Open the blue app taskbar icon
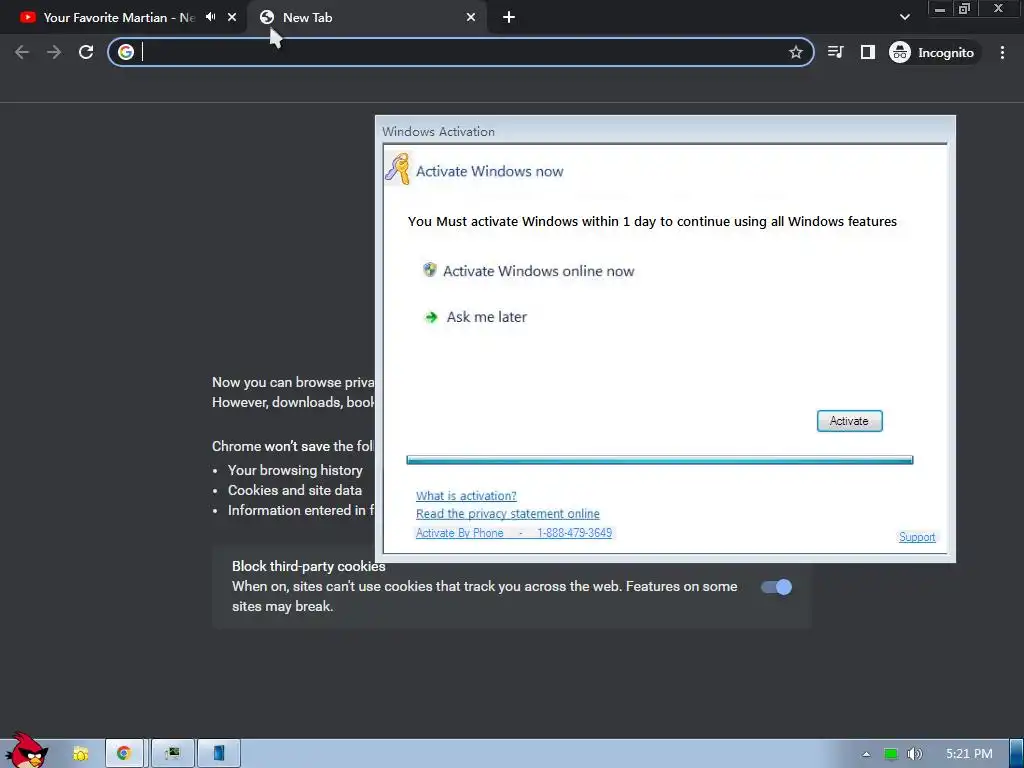The width and height of the screenshot is (1024, 768). click(x=219, y=754)
